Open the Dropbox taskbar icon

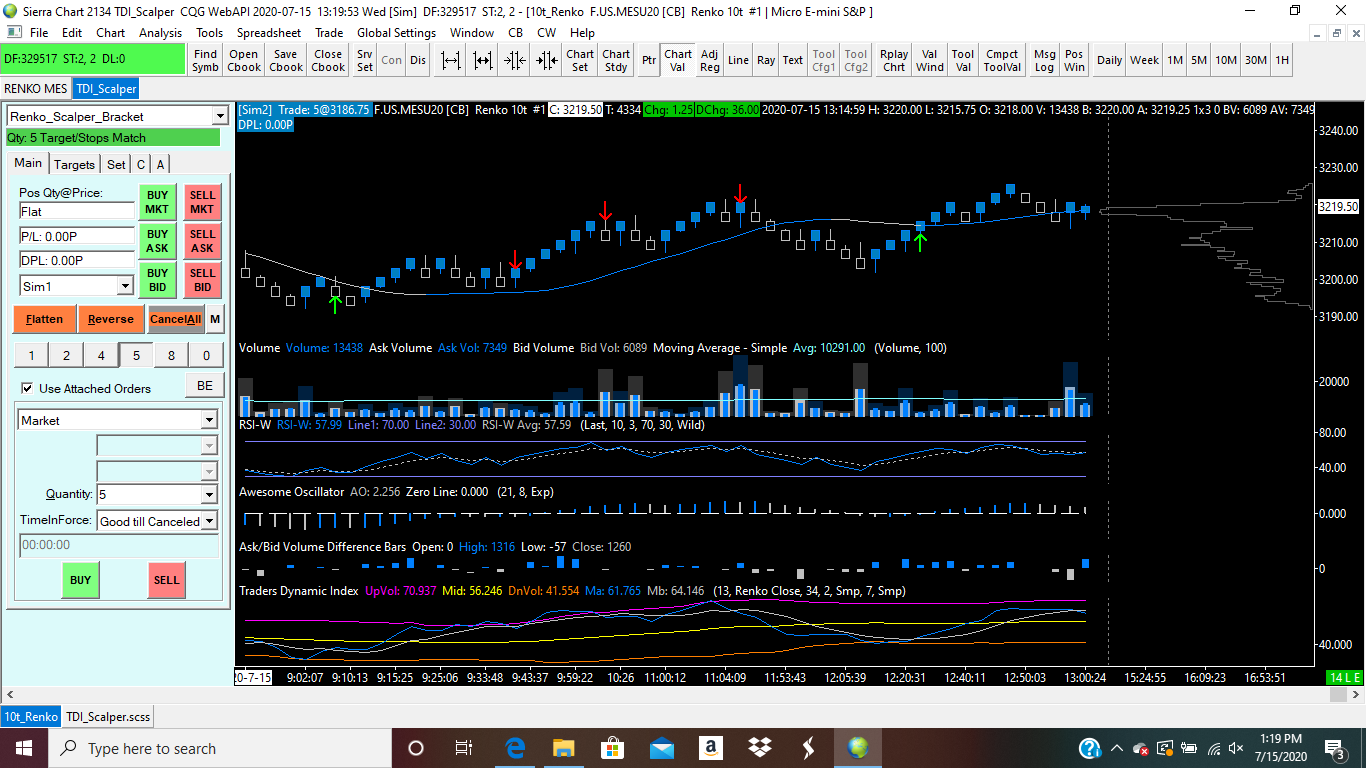coord(760,748)
